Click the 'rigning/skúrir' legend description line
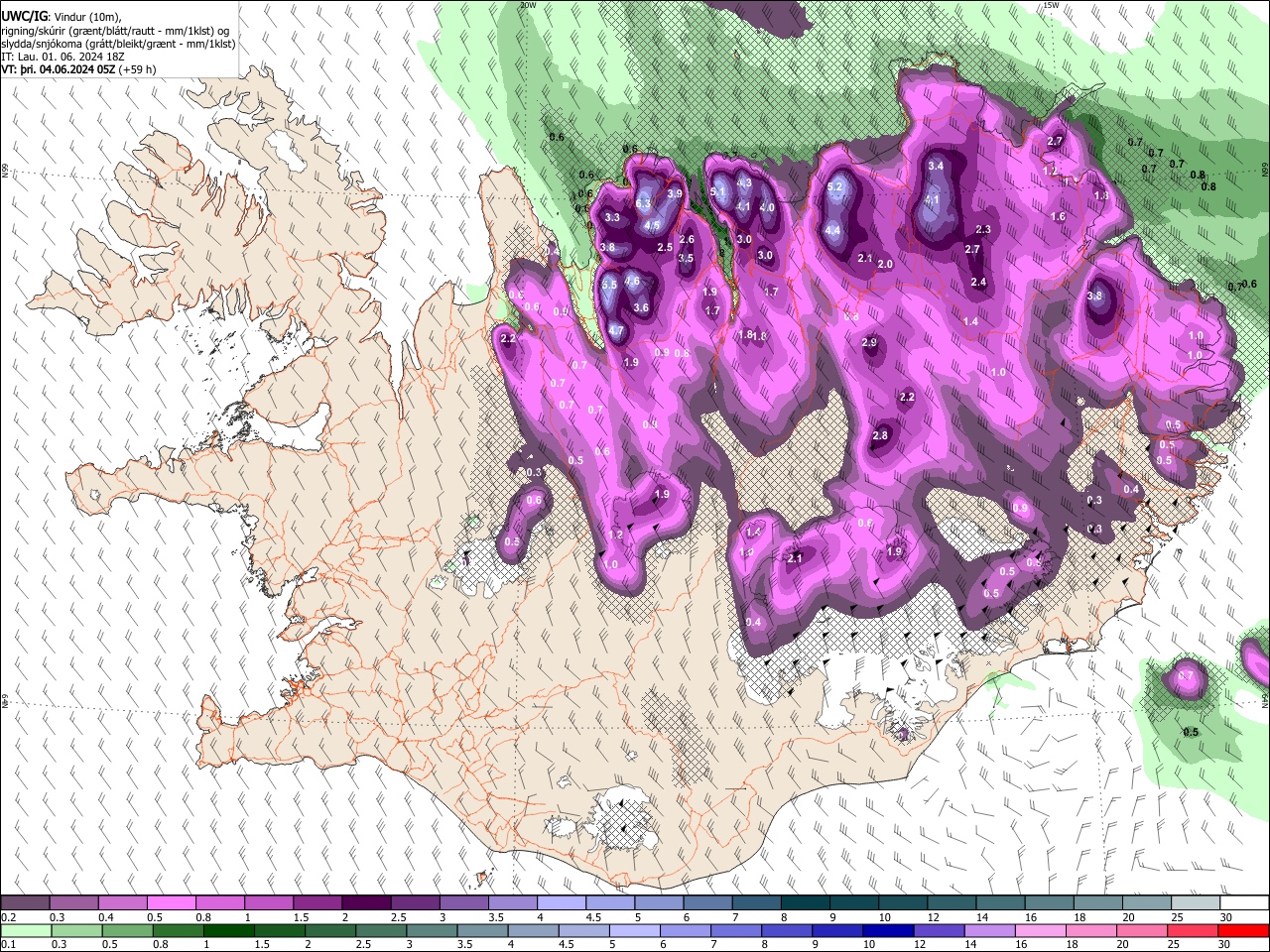This screenshot has width=1270, height=952. tap(115, 31)
